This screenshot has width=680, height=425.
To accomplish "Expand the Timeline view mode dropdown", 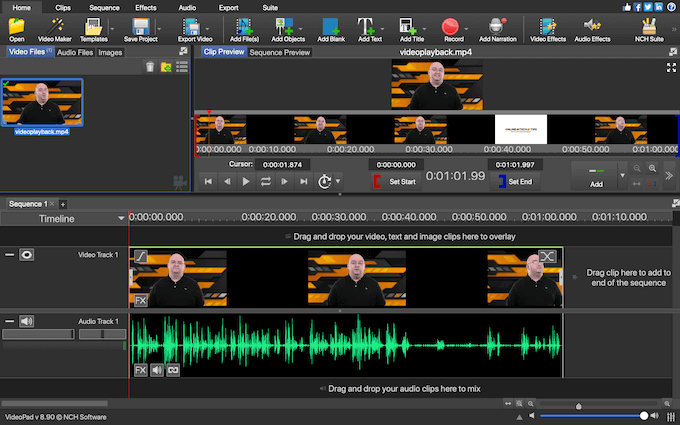I will point(122,217).
